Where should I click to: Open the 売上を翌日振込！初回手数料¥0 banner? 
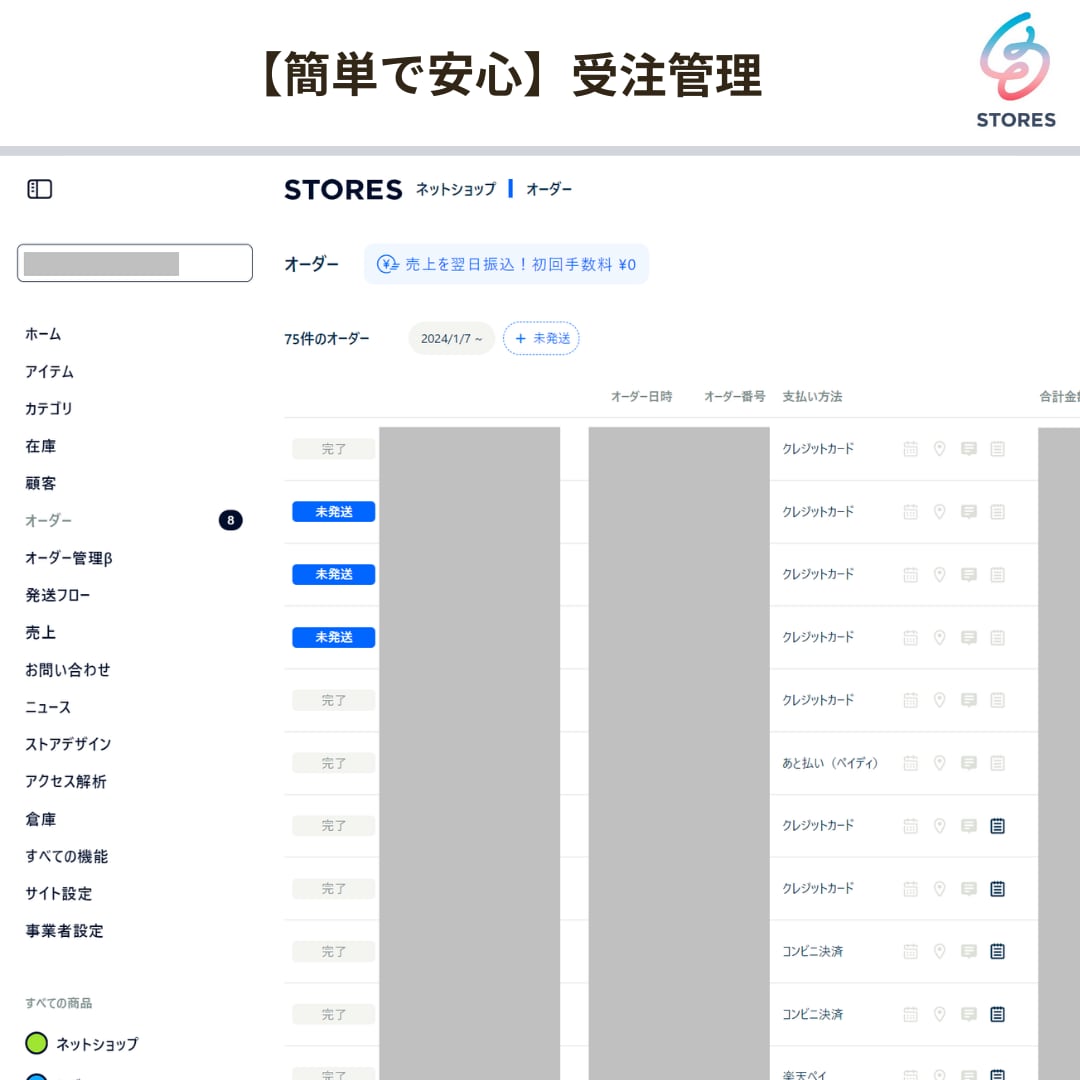click(506, 264)
